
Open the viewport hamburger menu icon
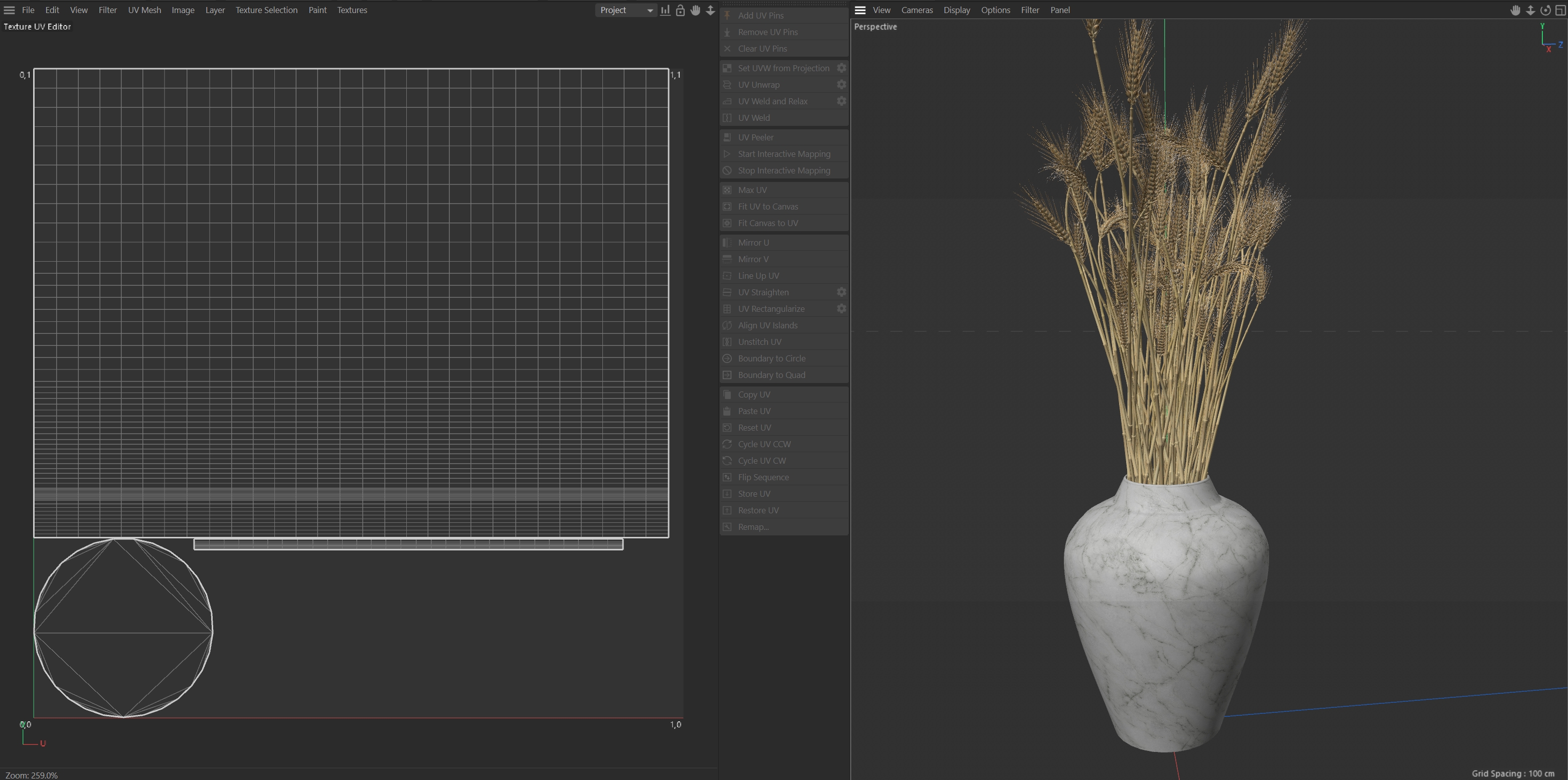(859, 11)
